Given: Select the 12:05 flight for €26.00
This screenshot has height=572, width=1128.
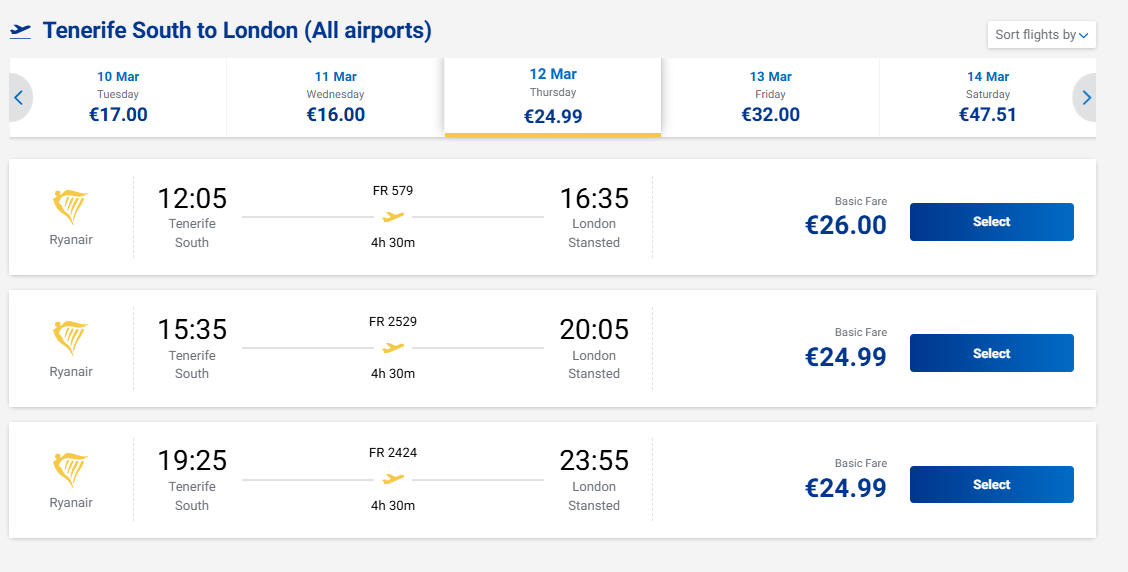Looking at the screenshot, I should (x=991, y=222).
